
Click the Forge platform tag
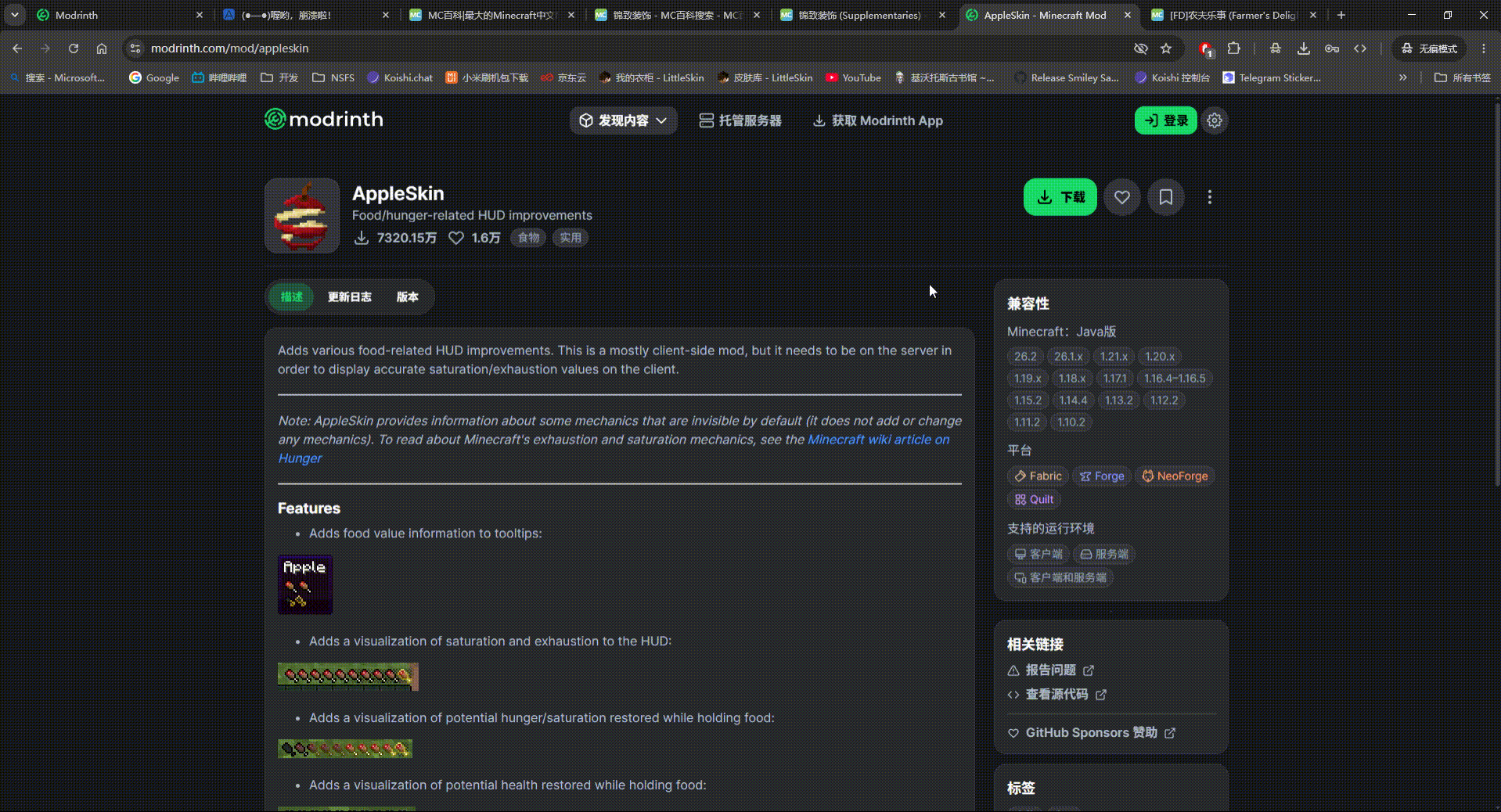(1102, 476)
